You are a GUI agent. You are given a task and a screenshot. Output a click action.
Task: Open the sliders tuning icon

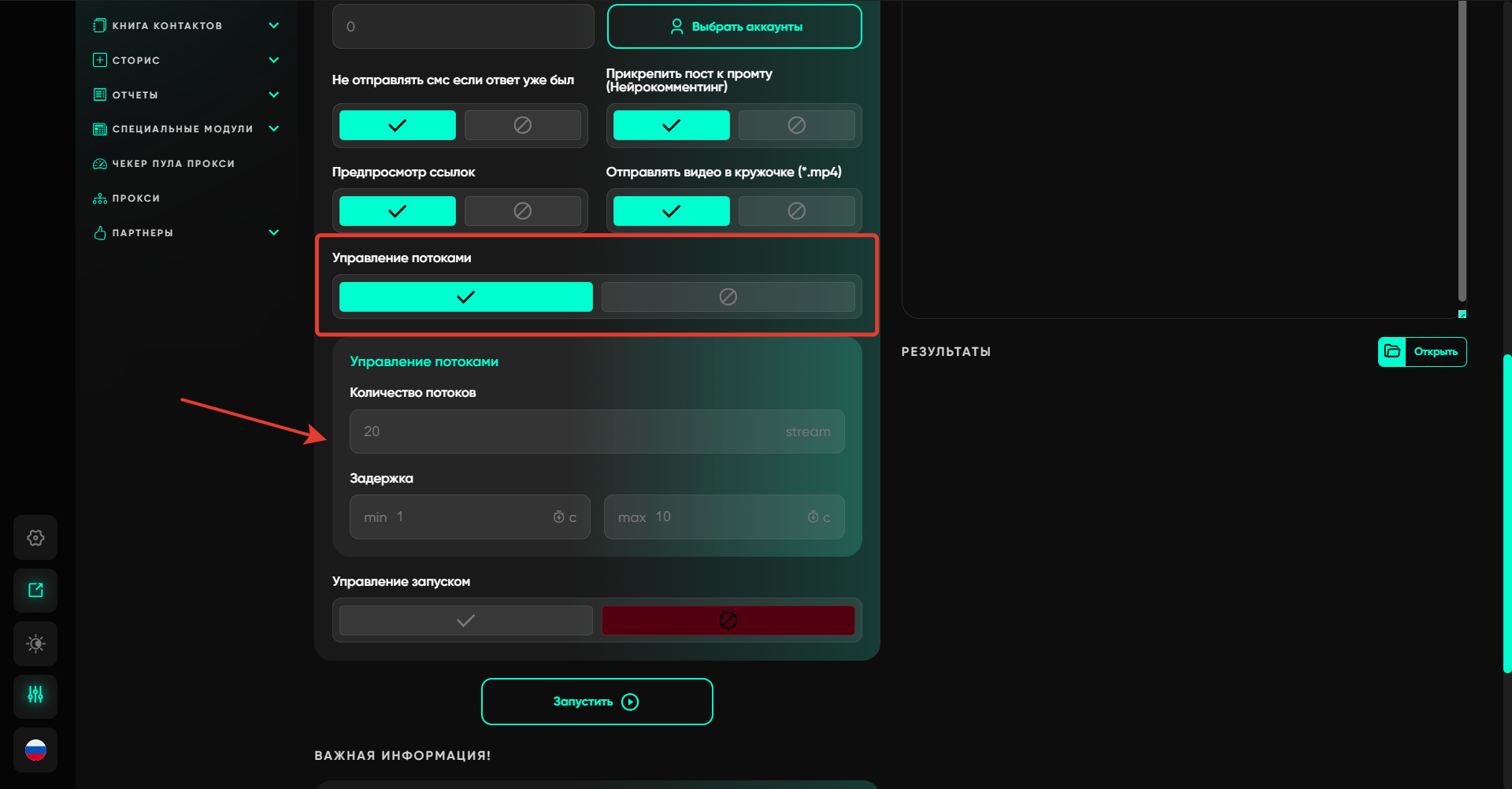click(35, 695)
